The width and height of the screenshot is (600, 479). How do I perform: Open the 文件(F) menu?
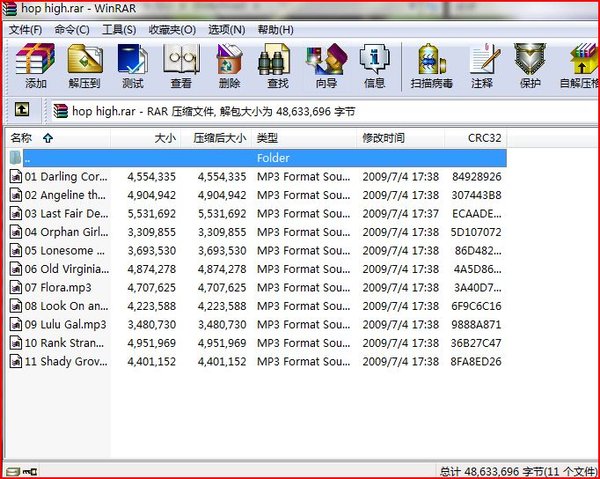(x=25, y=29)
